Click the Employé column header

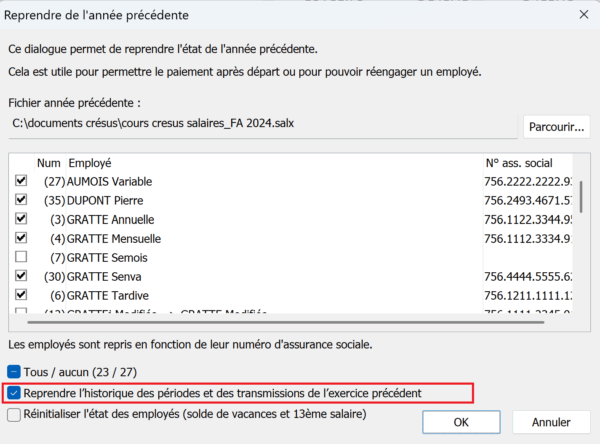(90, 162)
